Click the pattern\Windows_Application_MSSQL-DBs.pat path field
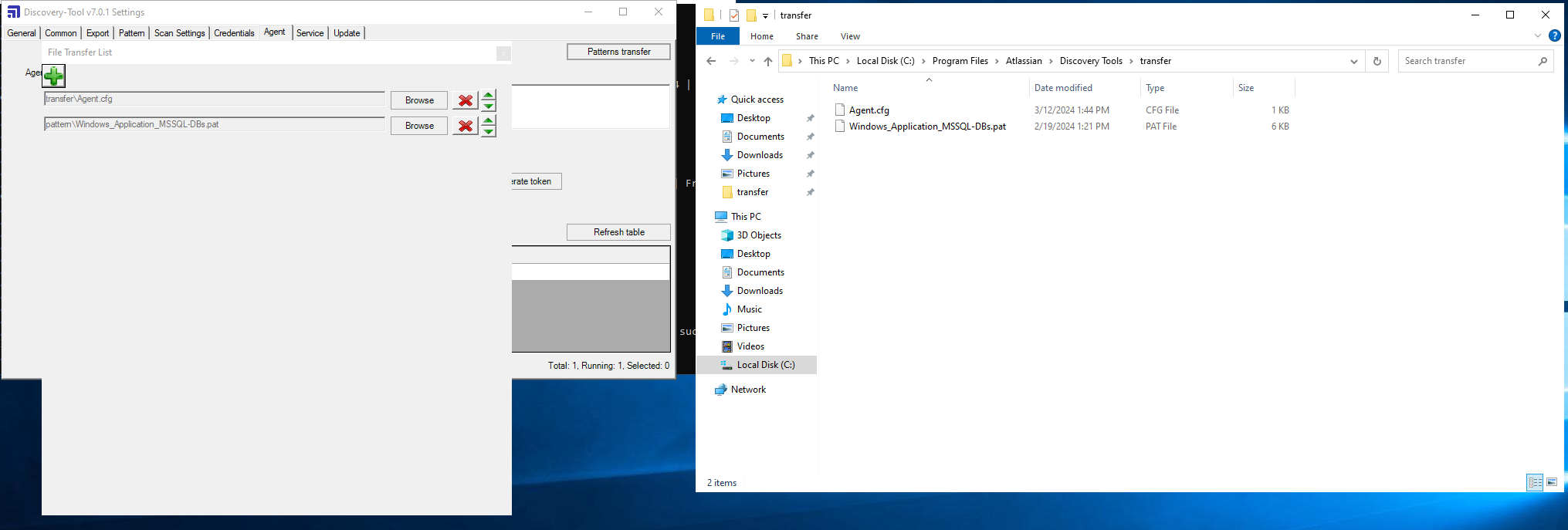 (215, 124)
